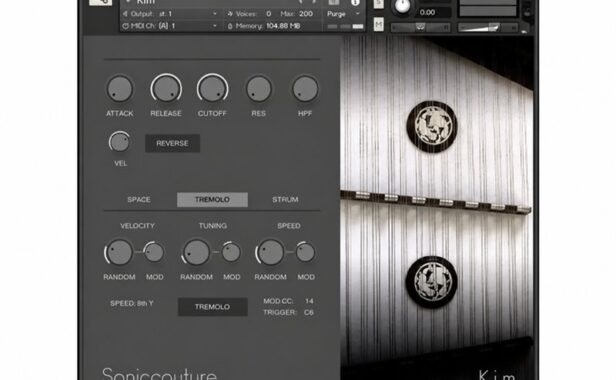Click the upper ornamental rosette on instrument image
This screenshot has height=380, width=616.
click(x=432, y=127)
